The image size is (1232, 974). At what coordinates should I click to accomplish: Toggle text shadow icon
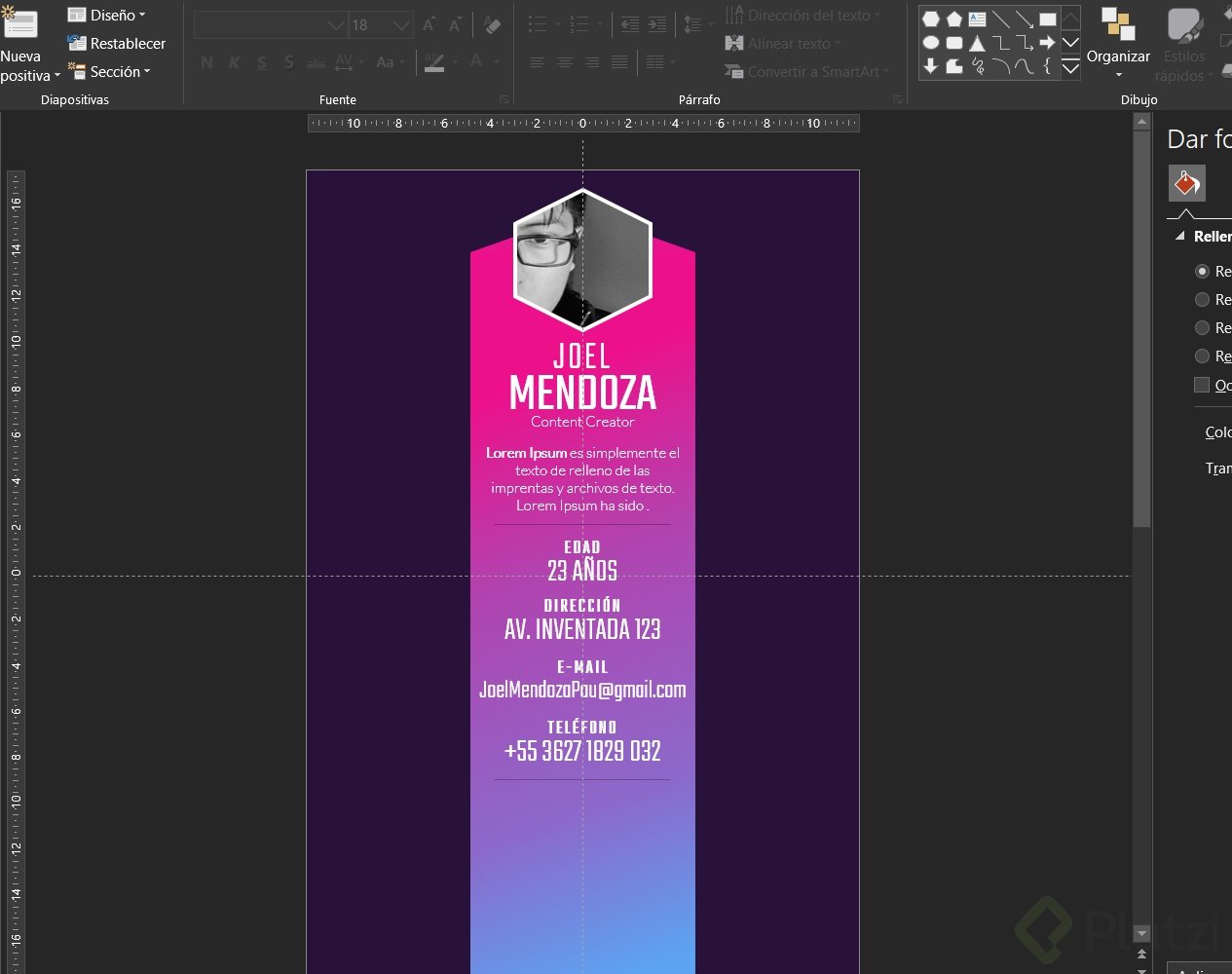click(x=289, y=63)
